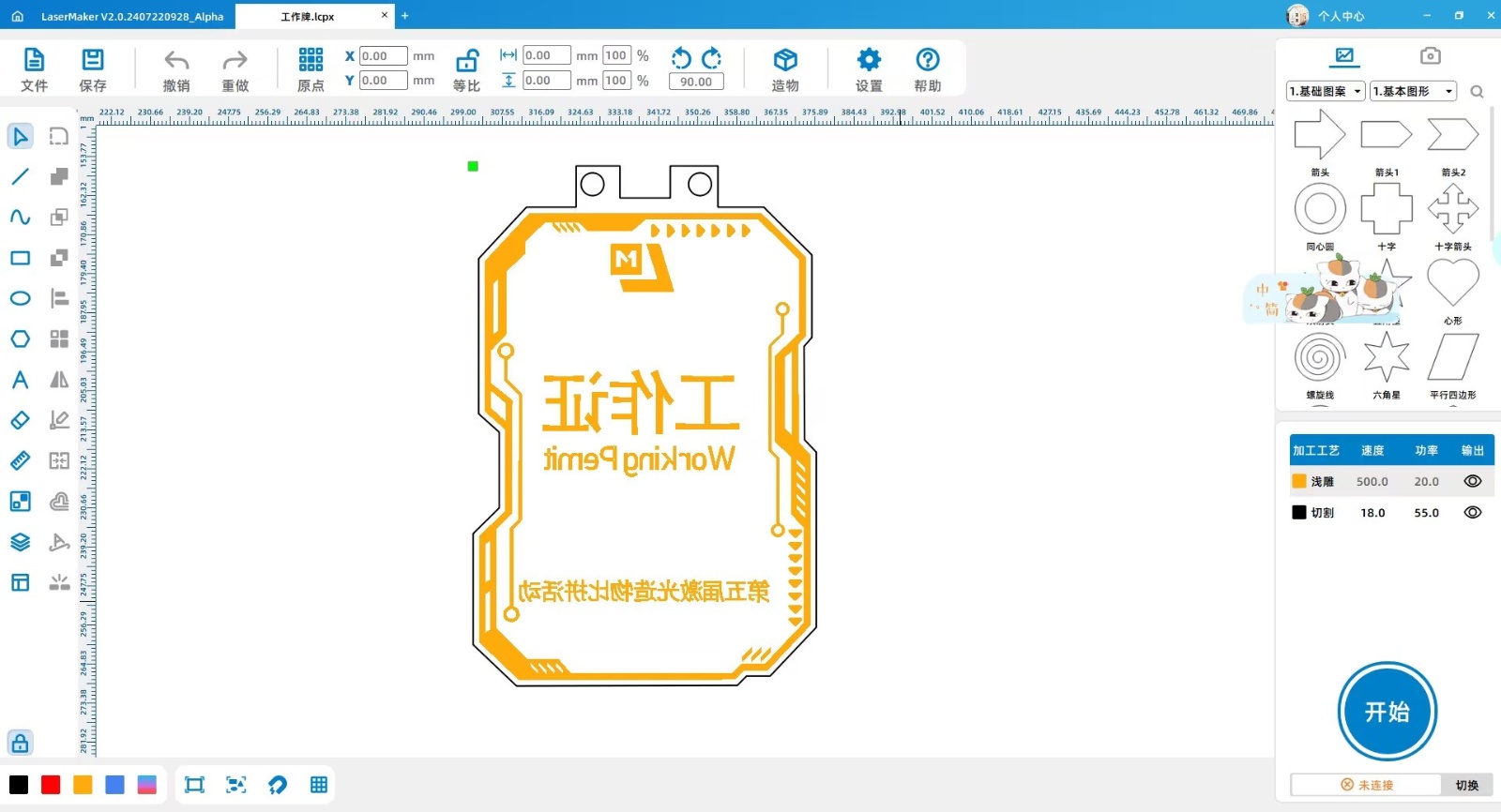
Task: Select the eraser tool
Action: (20, 420)
